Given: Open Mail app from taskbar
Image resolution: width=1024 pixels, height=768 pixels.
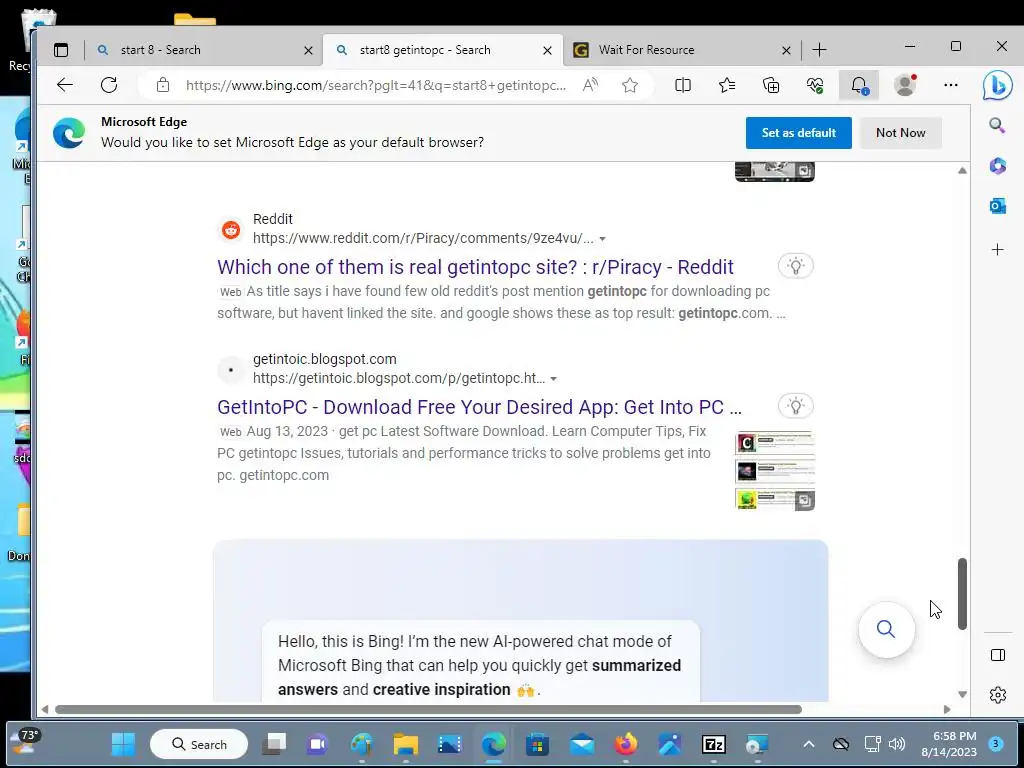Looking at the screenshot, I should (581, 744).
